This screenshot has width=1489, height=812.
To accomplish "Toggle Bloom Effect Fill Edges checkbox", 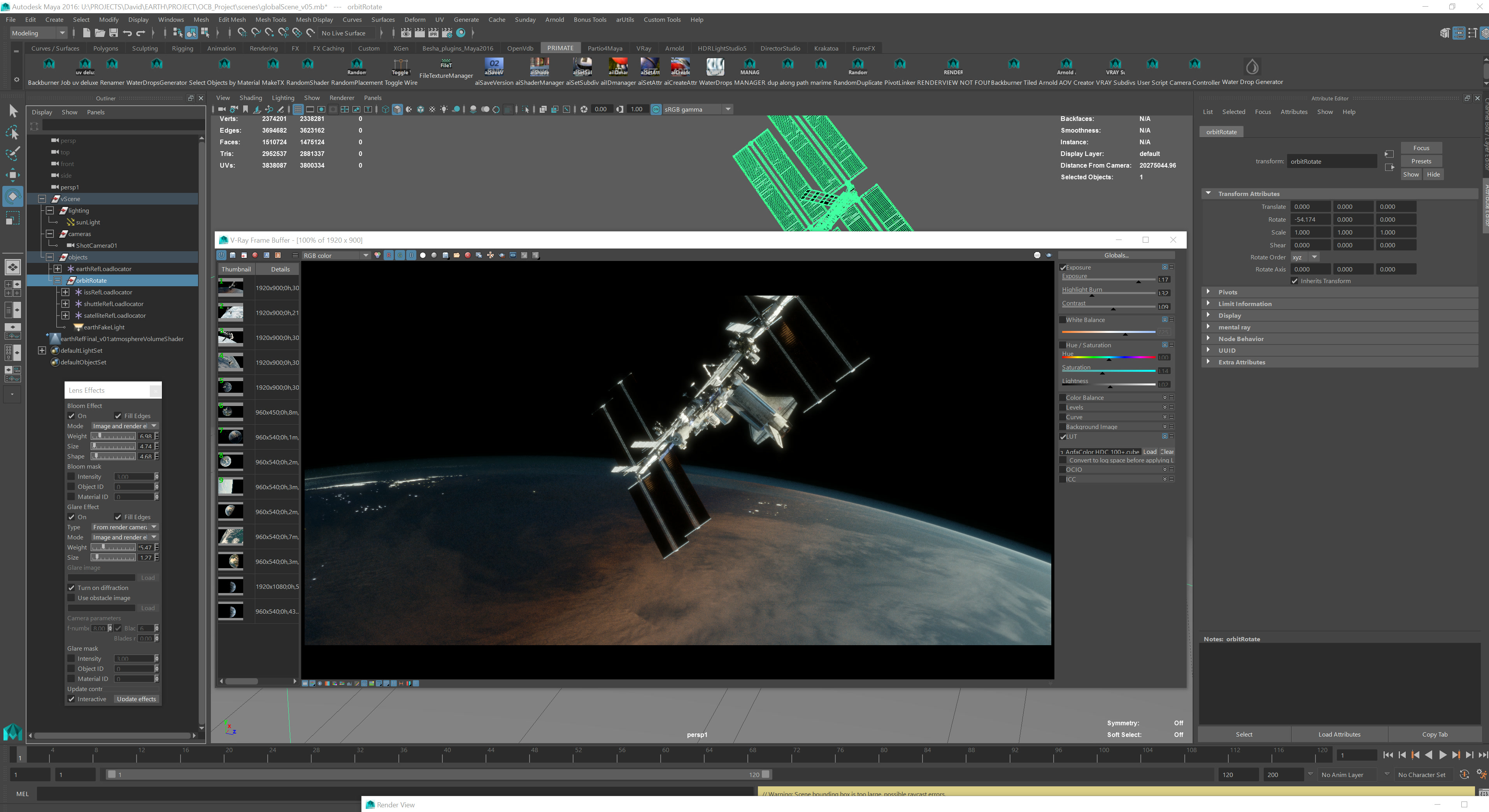I will (118, 416).
